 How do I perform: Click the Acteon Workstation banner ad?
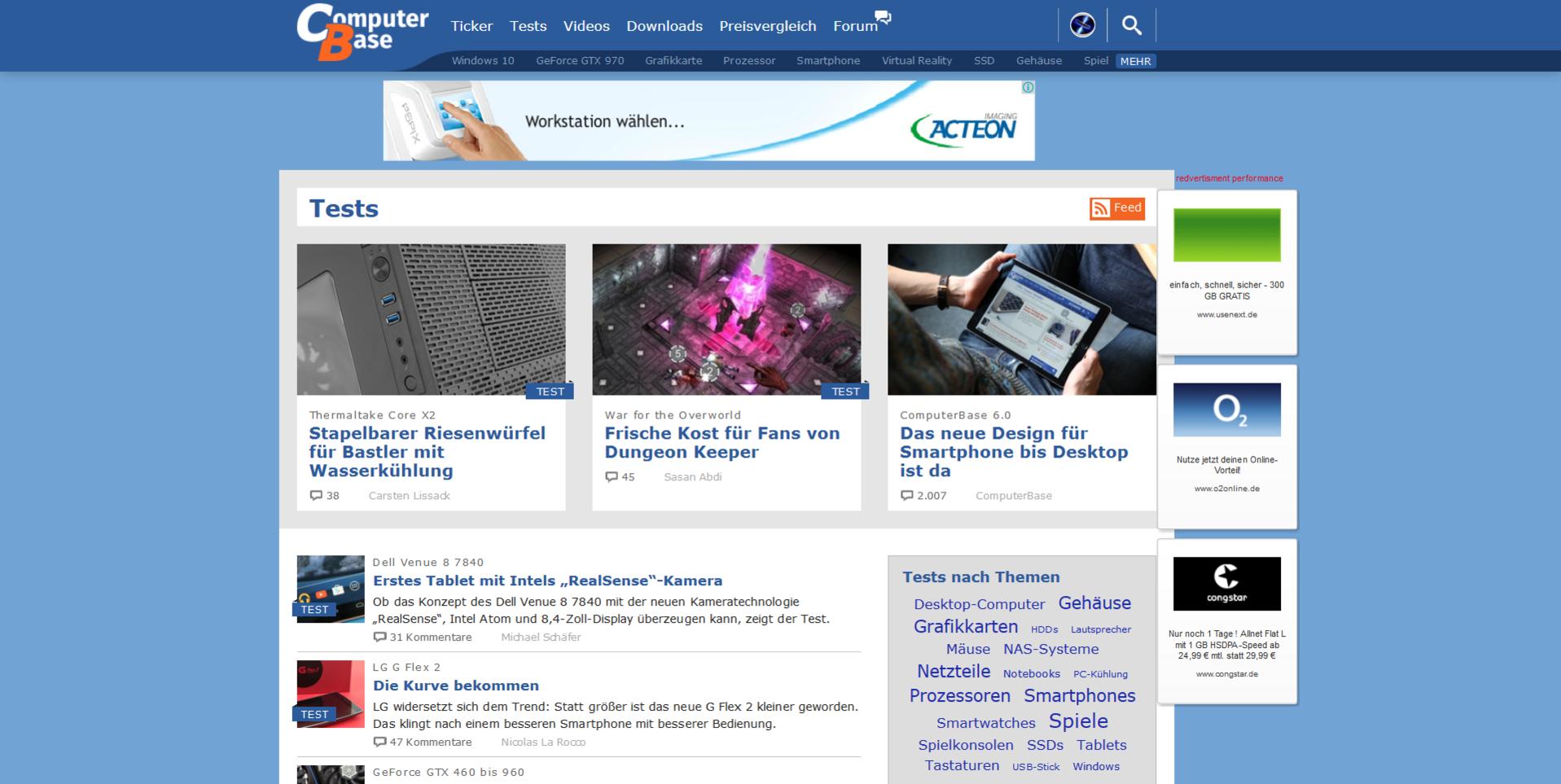708,120
